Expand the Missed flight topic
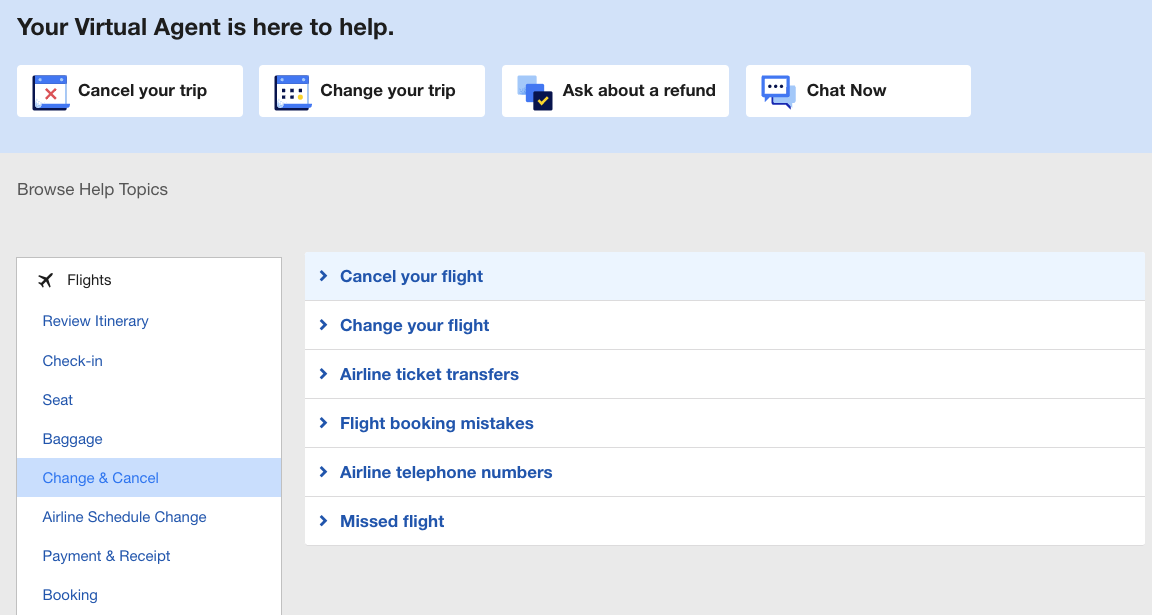 click(x=392, y=521)
